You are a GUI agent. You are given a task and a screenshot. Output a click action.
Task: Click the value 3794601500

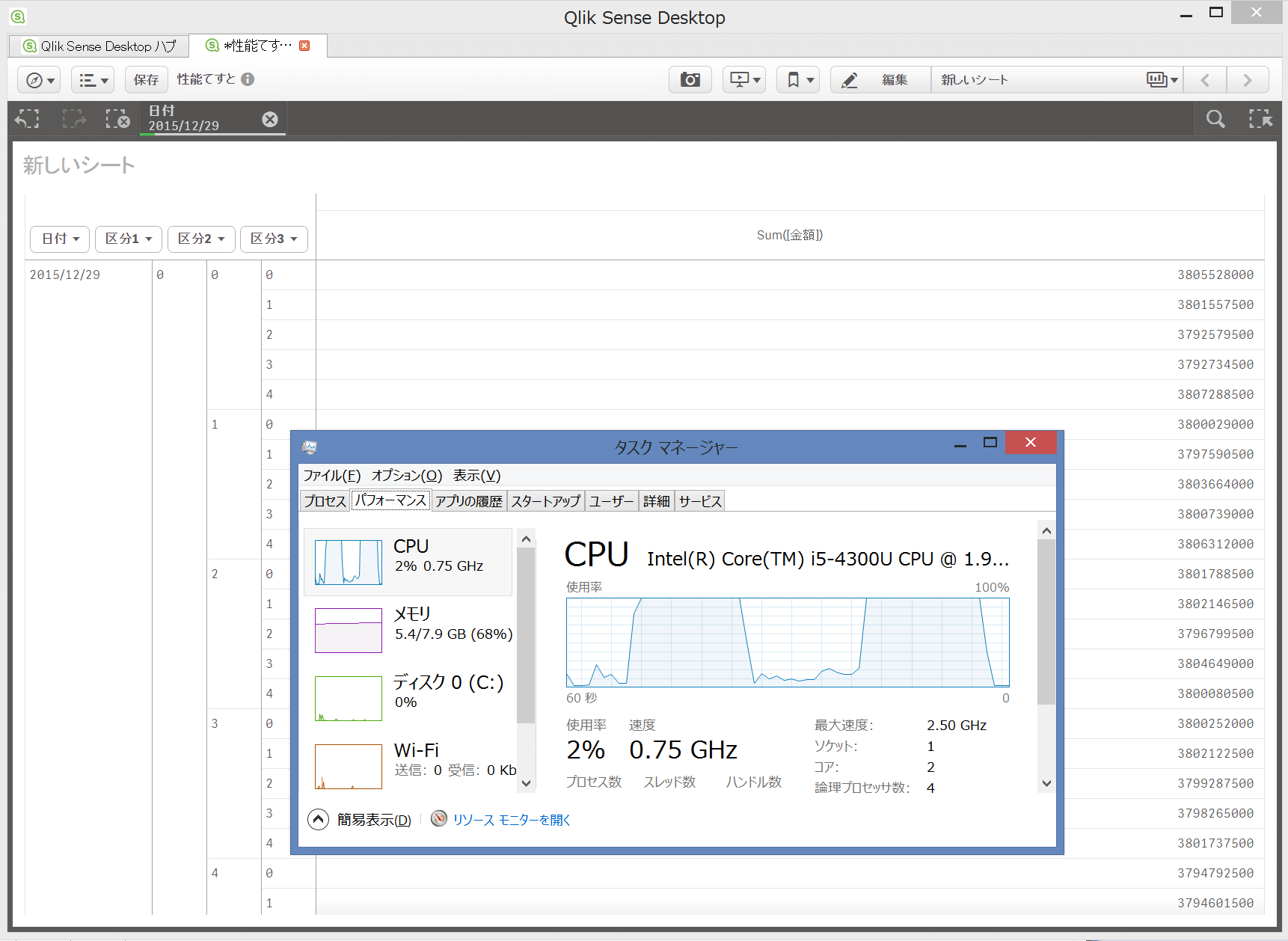click(1215, 903)
